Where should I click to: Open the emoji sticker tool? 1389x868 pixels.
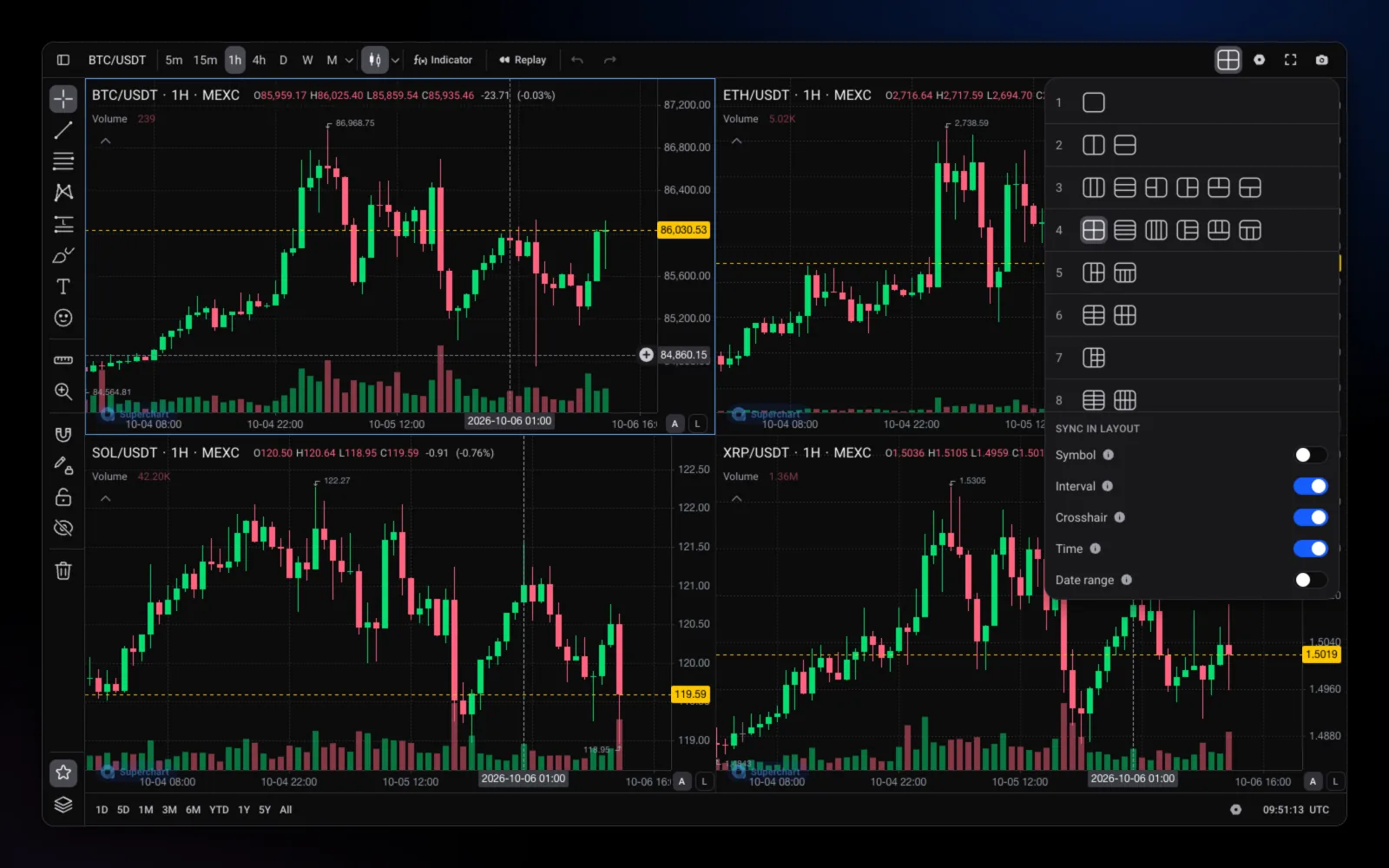(63, 318)
